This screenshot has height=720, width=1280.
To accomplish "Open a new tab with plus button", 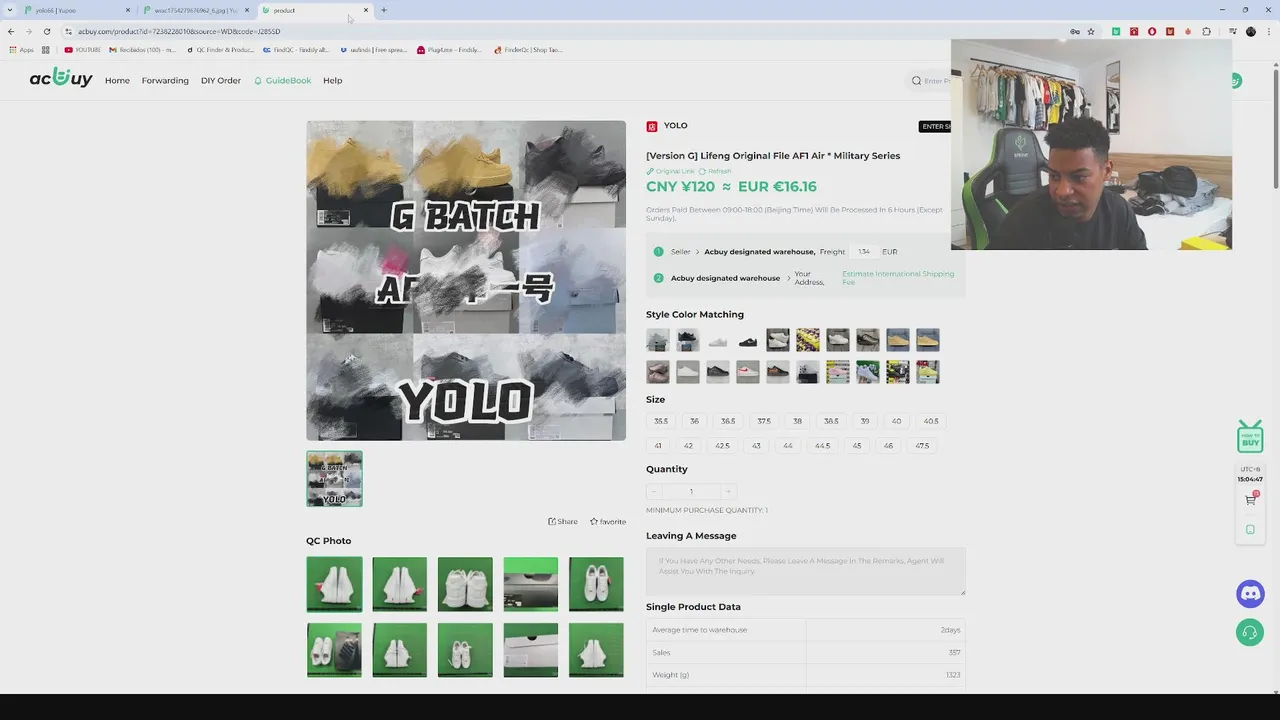I will click(384, 10).
